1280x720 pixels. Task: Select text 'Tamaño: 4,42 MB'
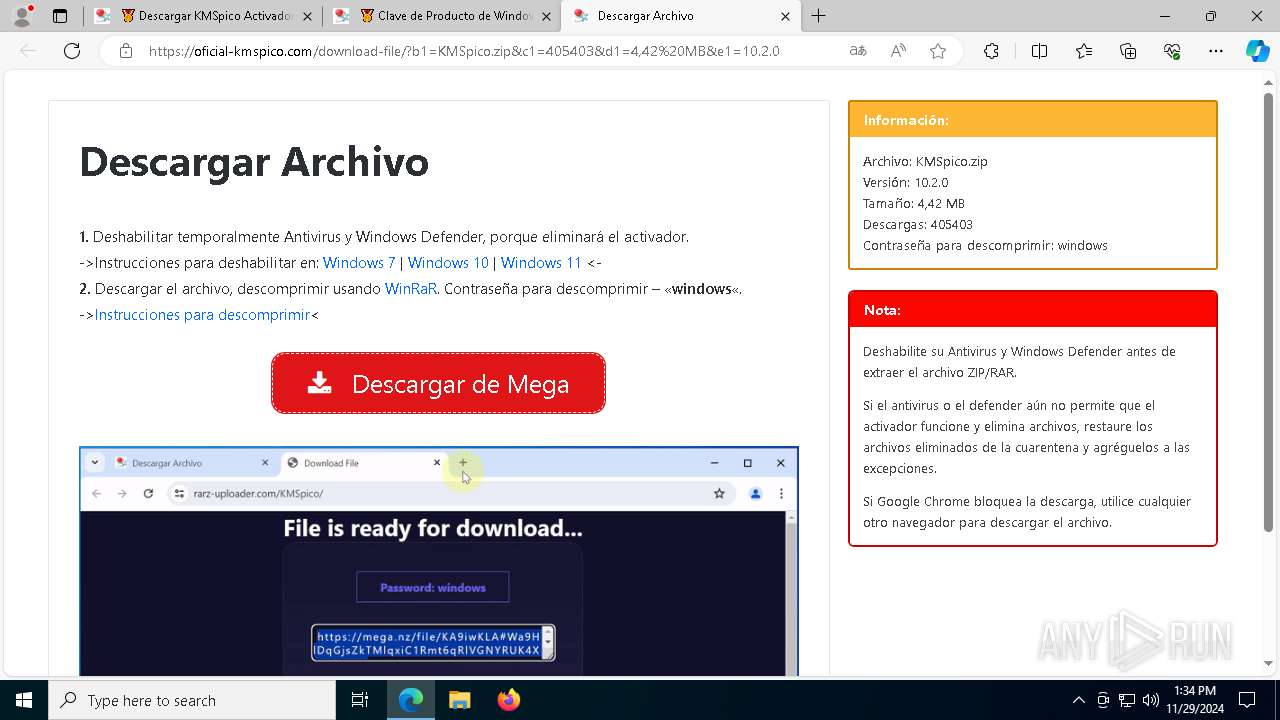click(x=914, y=203)
